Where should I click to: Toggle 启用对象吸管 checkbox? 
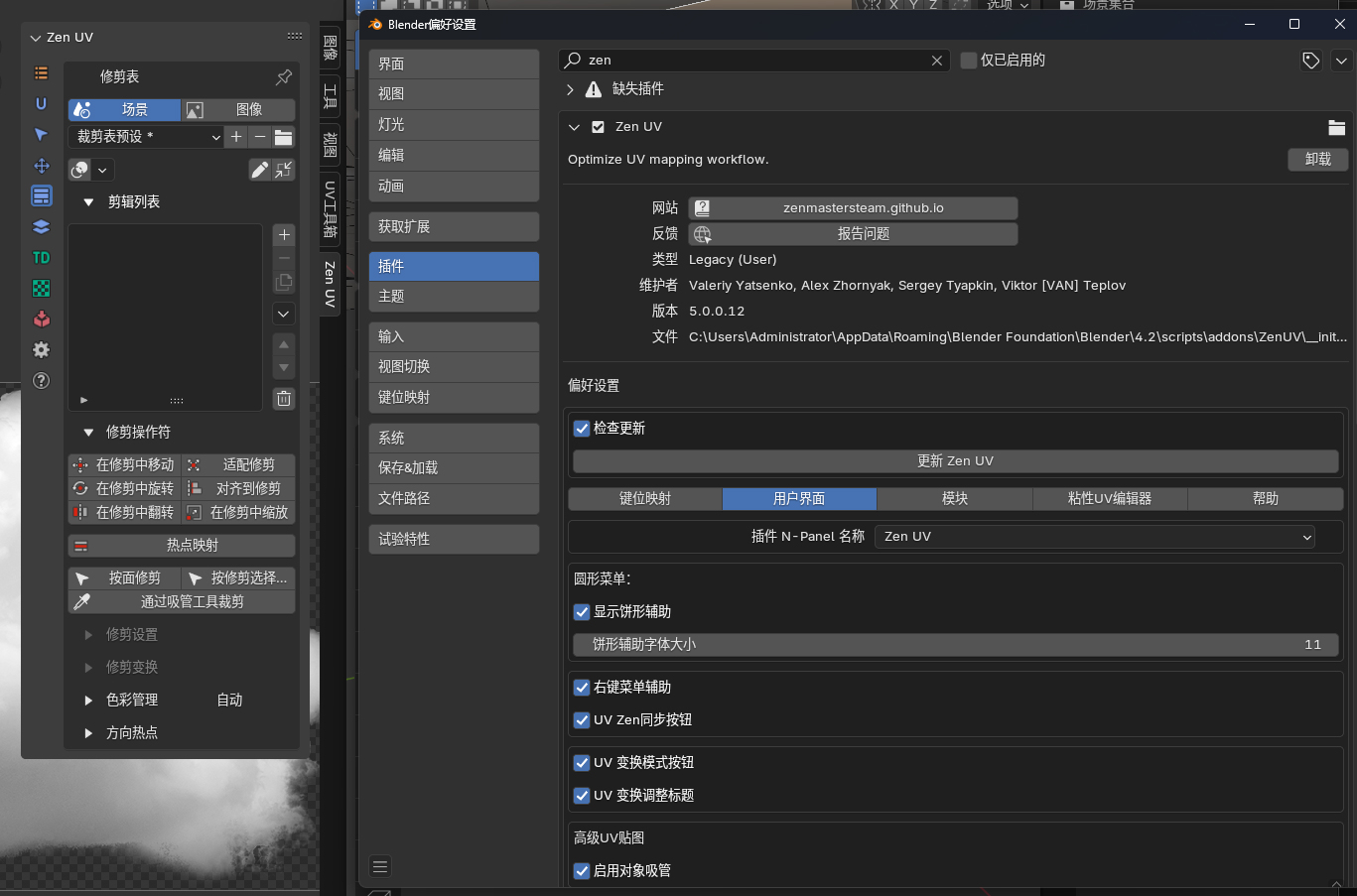pyautogui.click(x=582, y=871)
